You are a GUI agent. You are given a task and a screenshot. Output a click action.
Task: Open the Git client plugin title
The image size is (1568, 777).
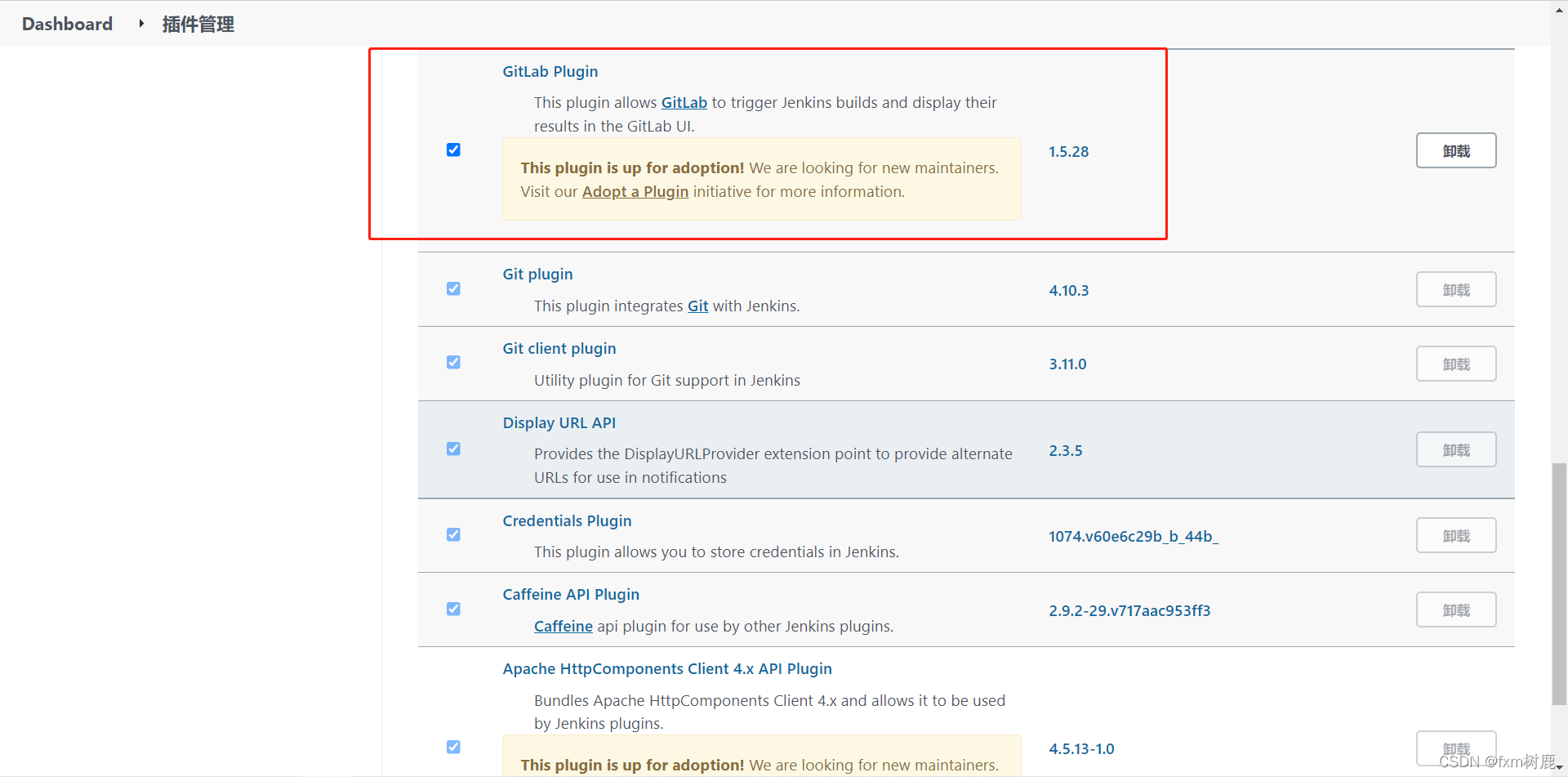coord(559,348)
